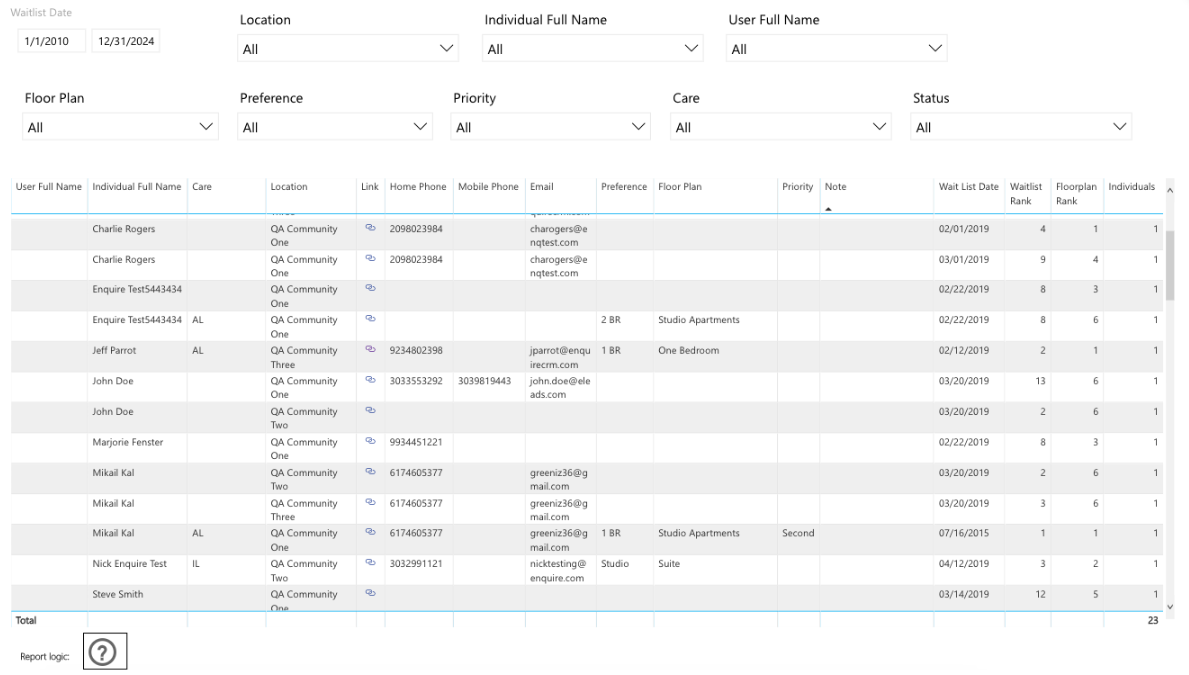This screenshot has width=1189, height=675.
Task: Open link icon for John Doe QA Community Two
Action: pyautogui.click(x=370, y=410)
